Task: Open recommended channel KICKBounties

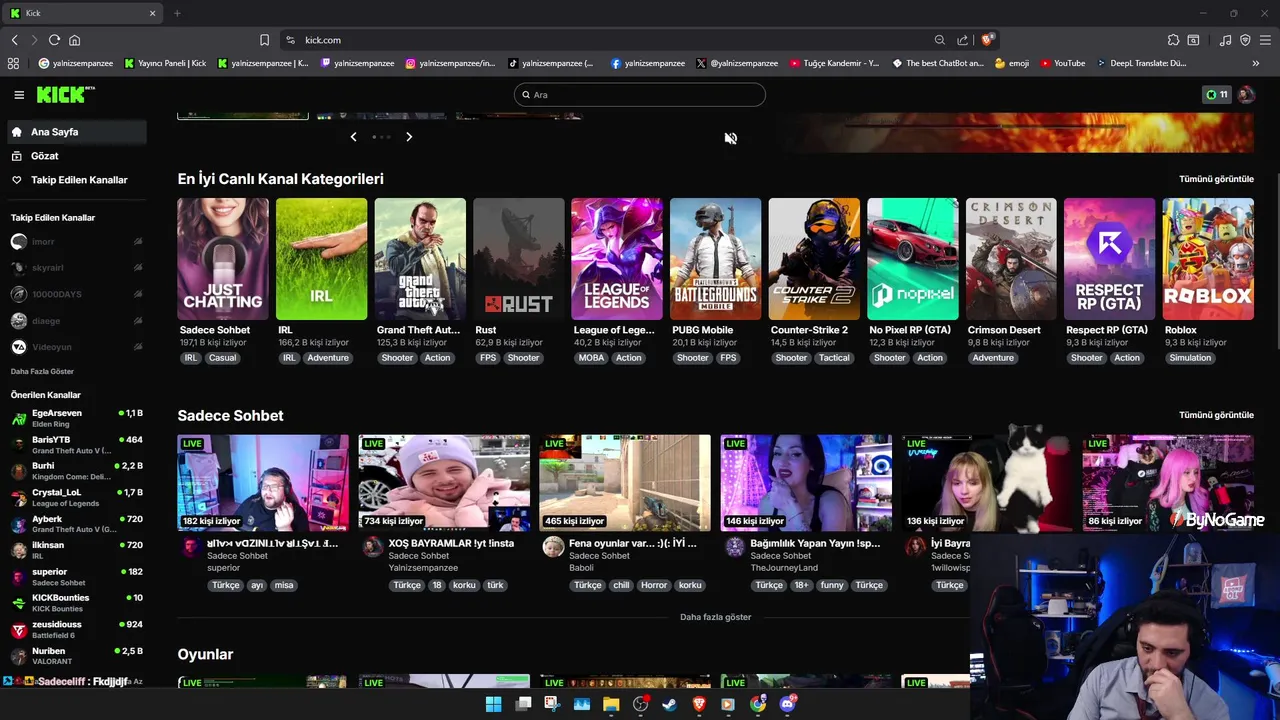Action: [75, 603]
